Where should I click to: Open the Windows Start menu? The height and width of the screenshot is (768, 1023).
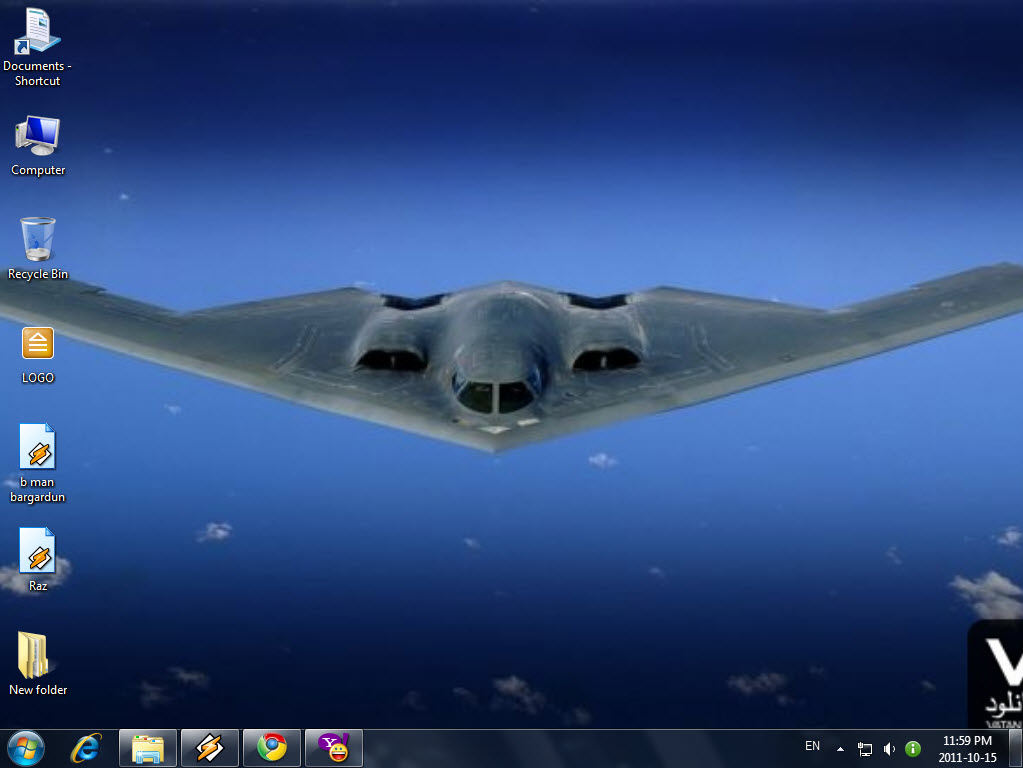click(x=25, y=748)
